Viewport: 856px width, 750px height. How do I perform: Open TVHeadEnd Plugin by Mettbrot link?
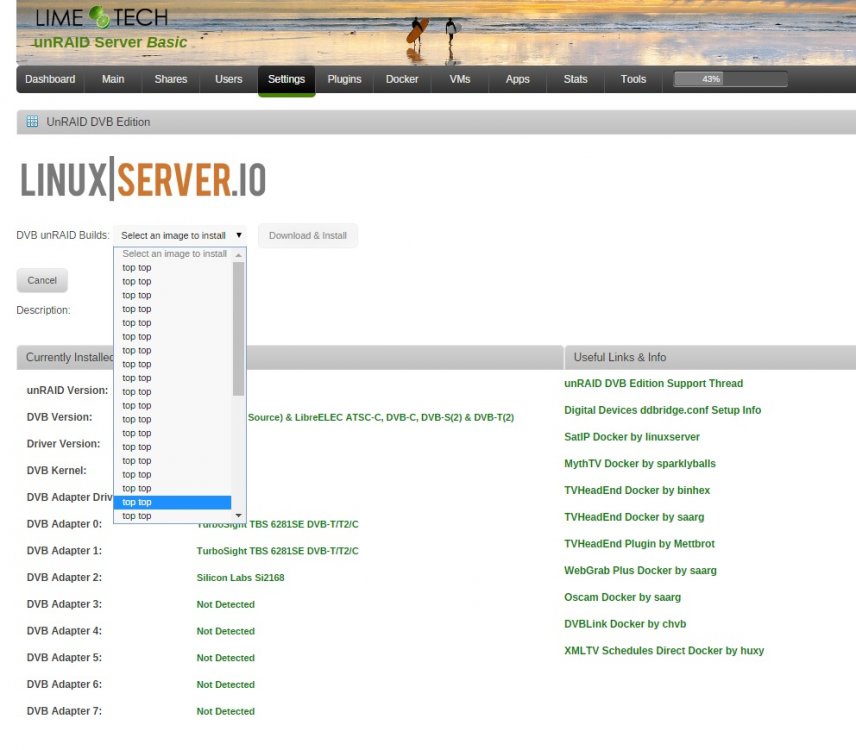[639, 544]
